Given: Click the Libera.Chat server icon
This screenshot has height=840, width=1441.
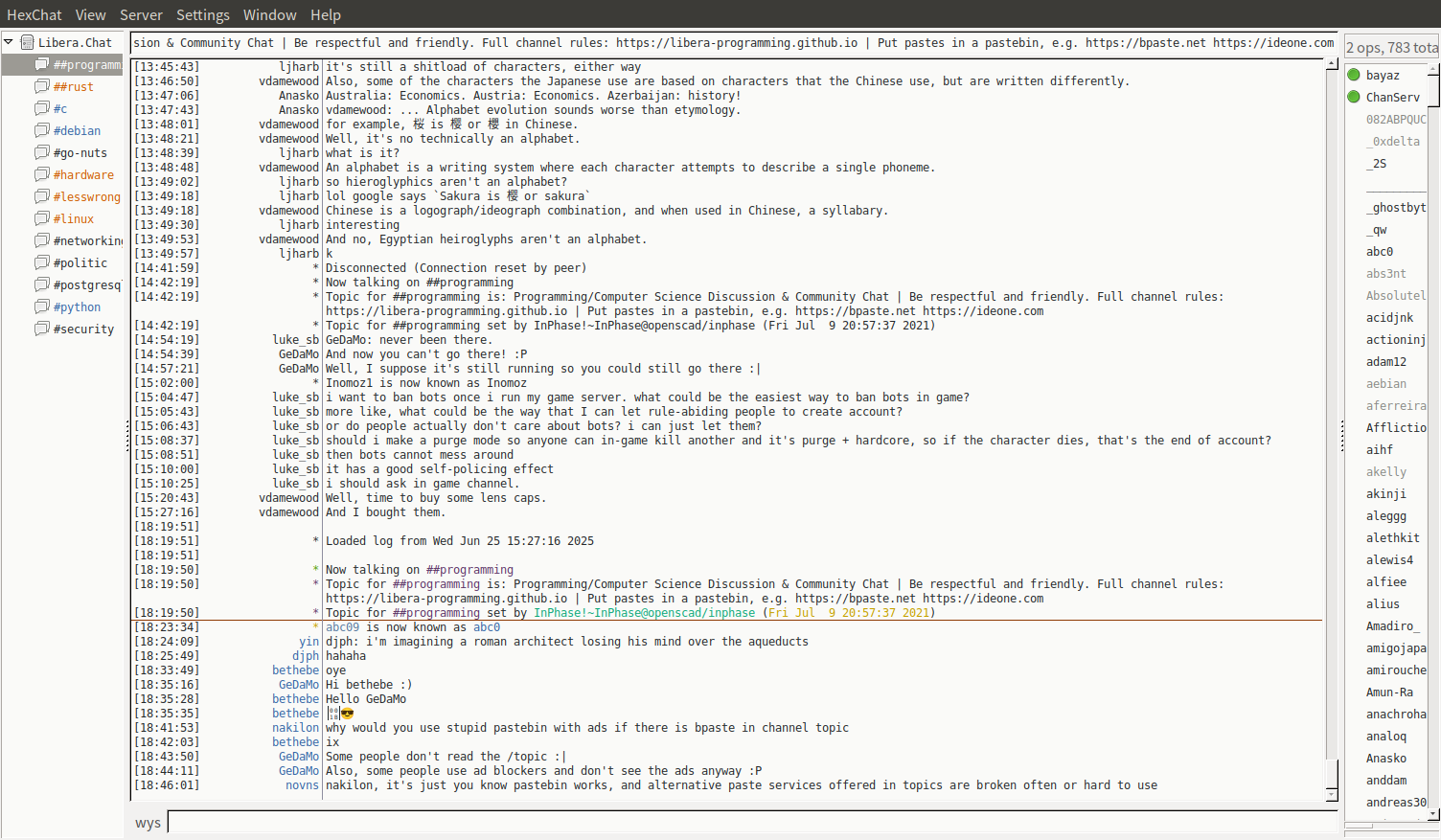Looking at the screenshot, I should pyautogui.click(x=28, y=42).
